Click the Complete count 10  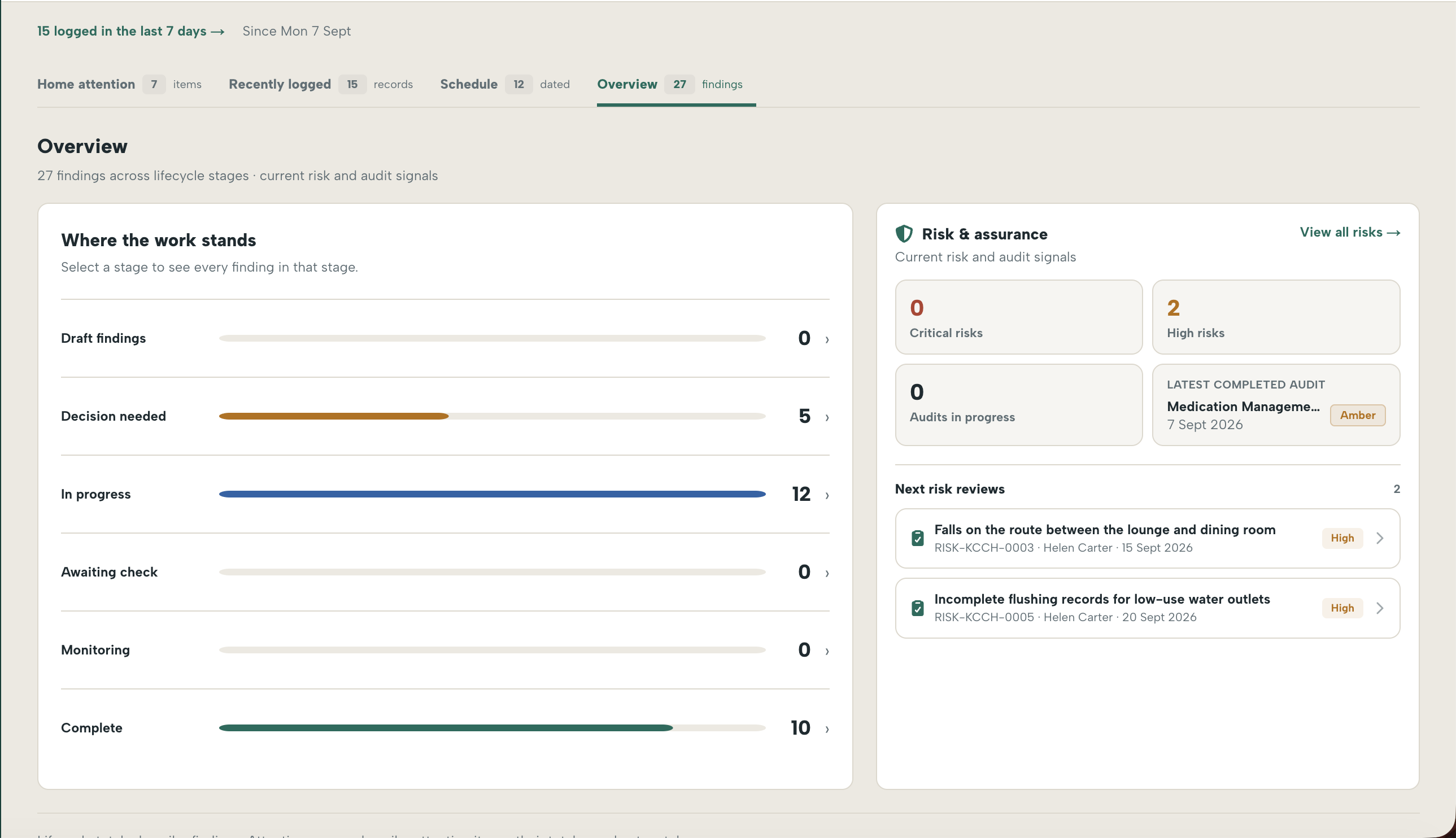(x=800, y=727)
